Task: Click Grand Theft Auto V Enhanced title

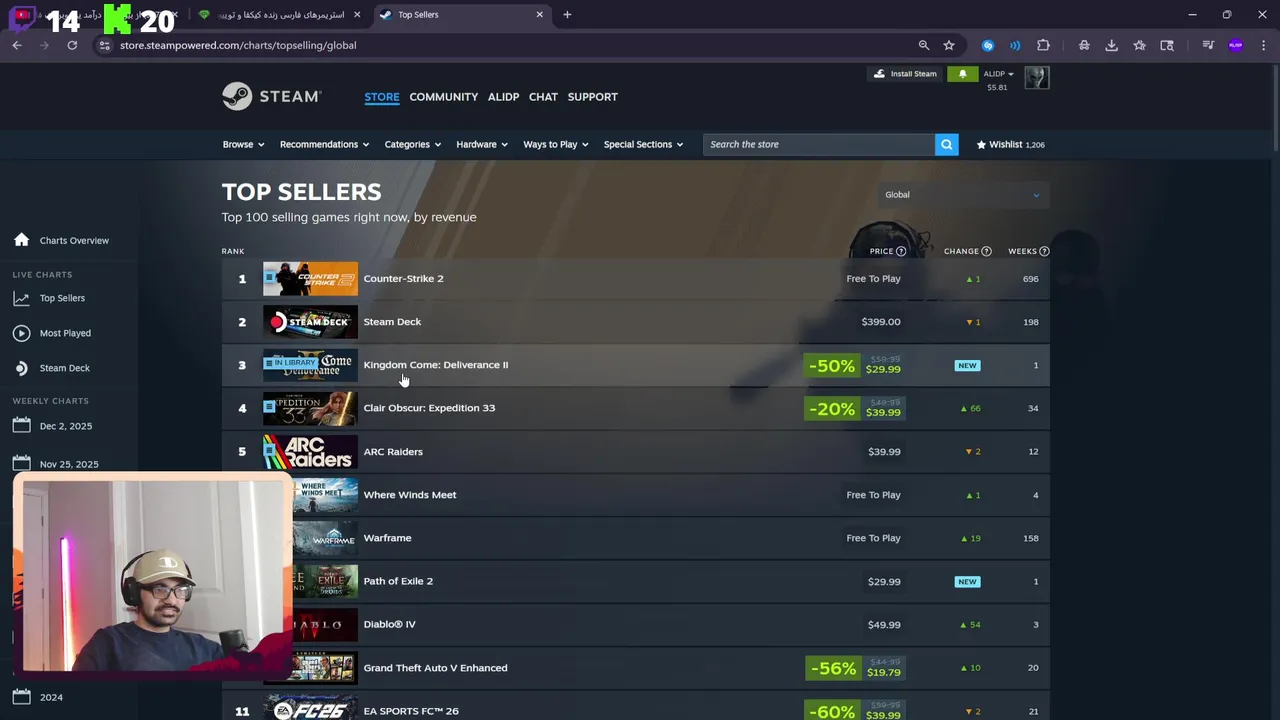Action: click(x=435, y=668)
